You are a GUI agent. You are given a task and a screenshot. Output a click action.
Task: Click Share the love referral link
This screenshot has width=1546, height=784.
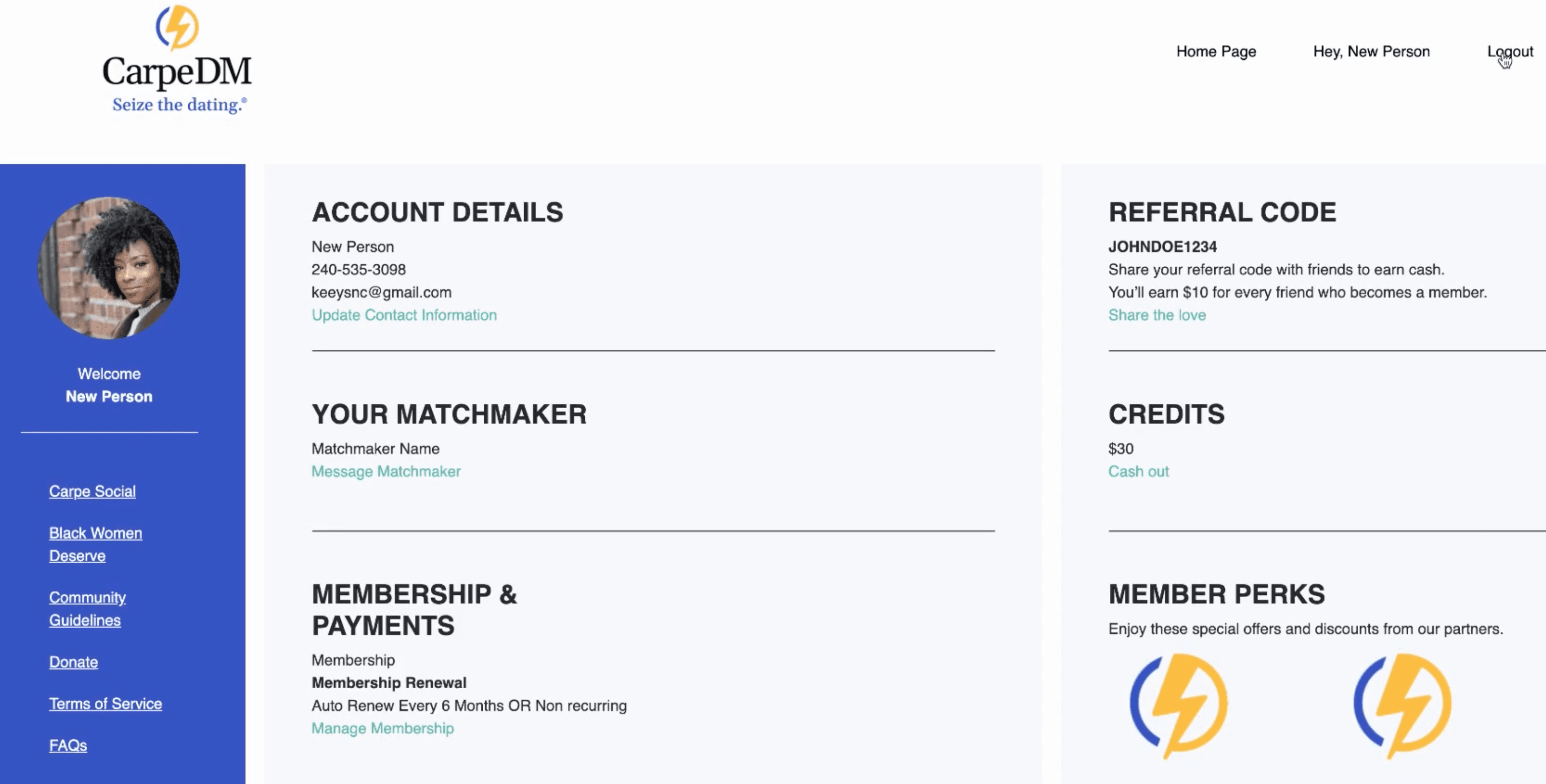[1157, 314]
